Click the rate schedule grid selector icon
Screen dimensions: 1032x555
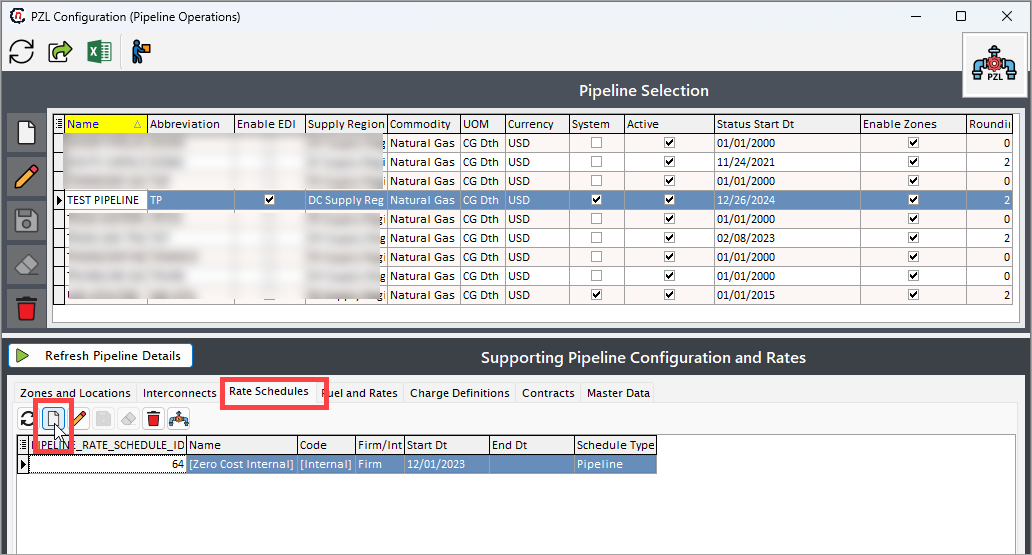point(23,445)
